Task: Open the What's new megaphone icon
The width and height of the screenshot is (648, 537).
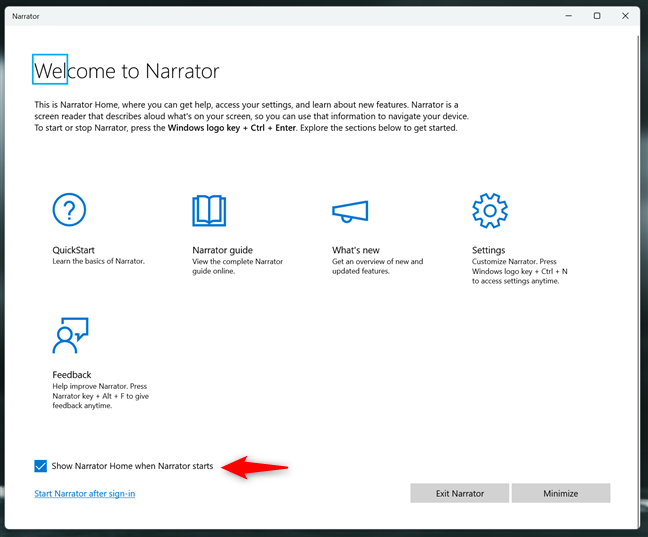Action: click(350, 211)
